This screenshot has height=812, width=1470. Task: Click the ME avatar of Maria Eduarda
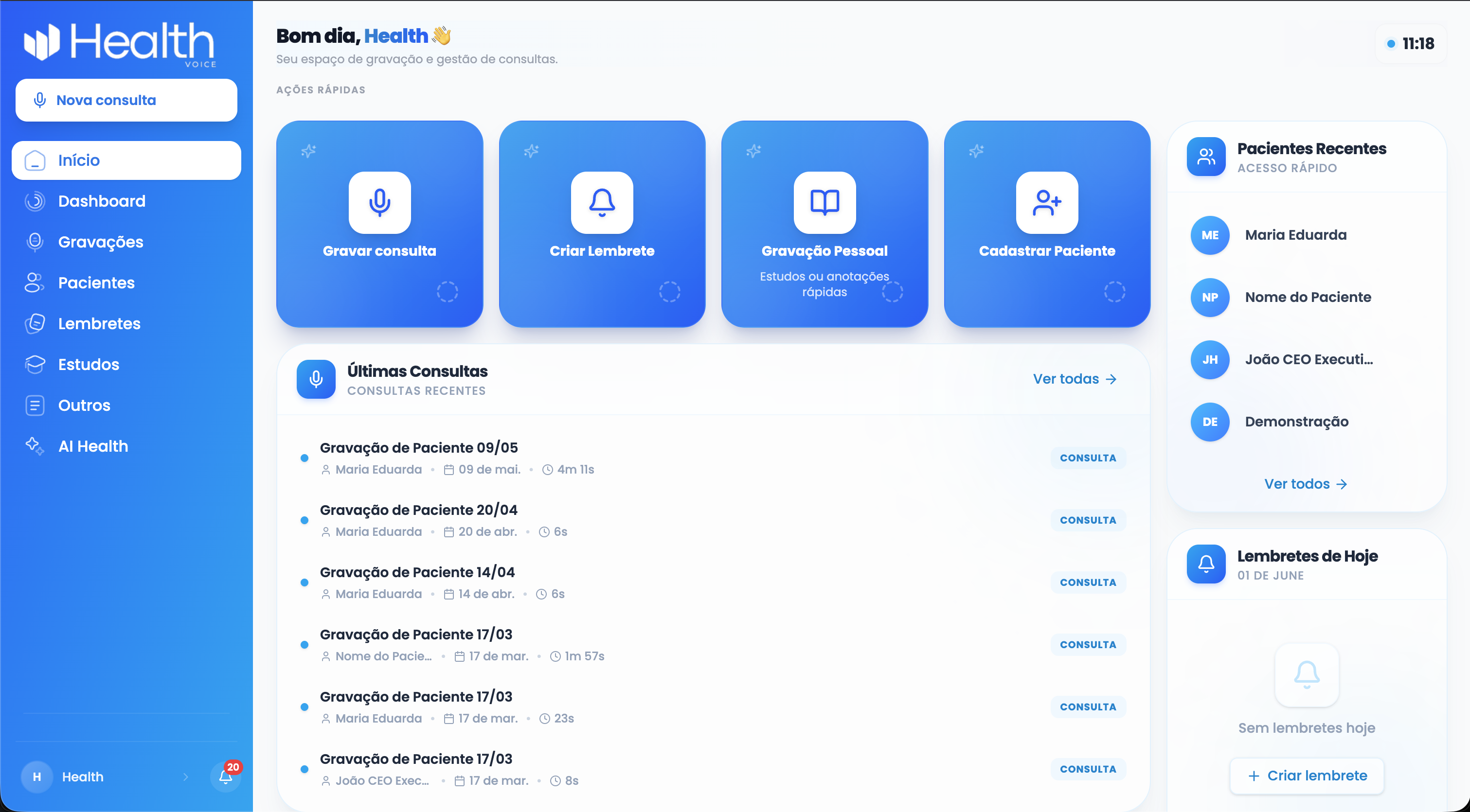1210,235
